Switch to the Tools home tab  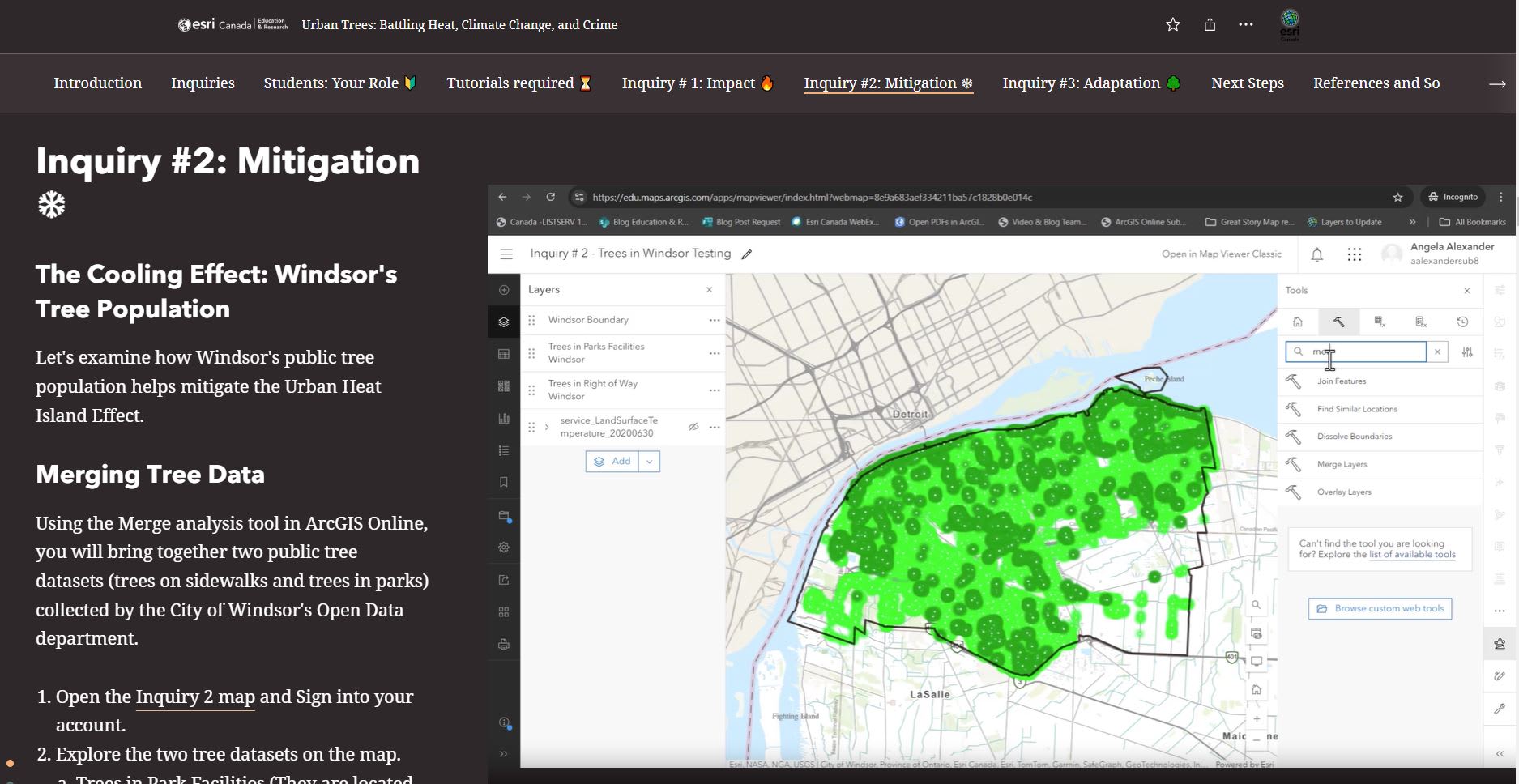[x=1298, y=322]
